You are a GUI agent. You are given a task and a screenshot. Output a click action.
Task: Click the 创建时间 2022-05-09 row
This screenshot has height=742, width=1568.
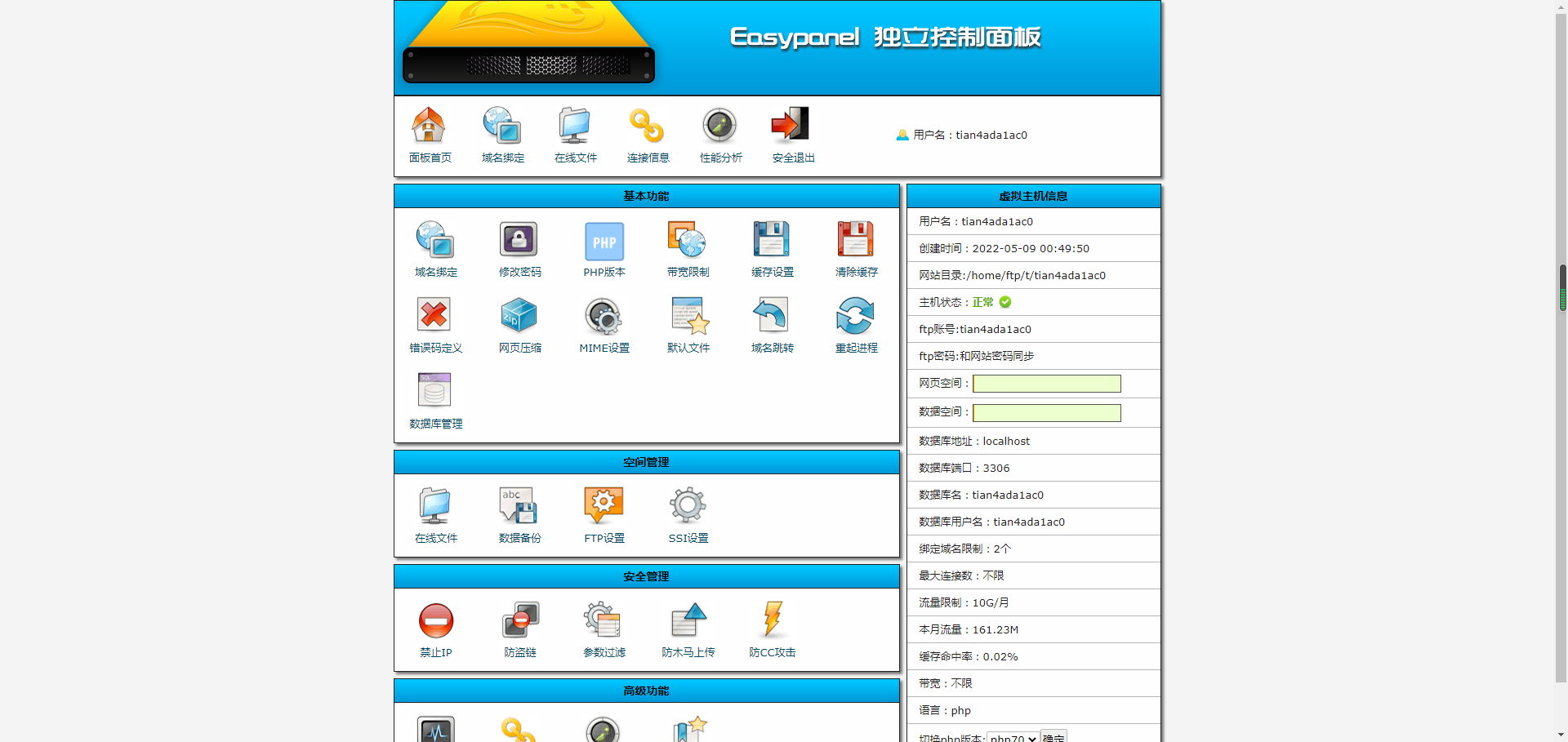tap(1034, 248)
